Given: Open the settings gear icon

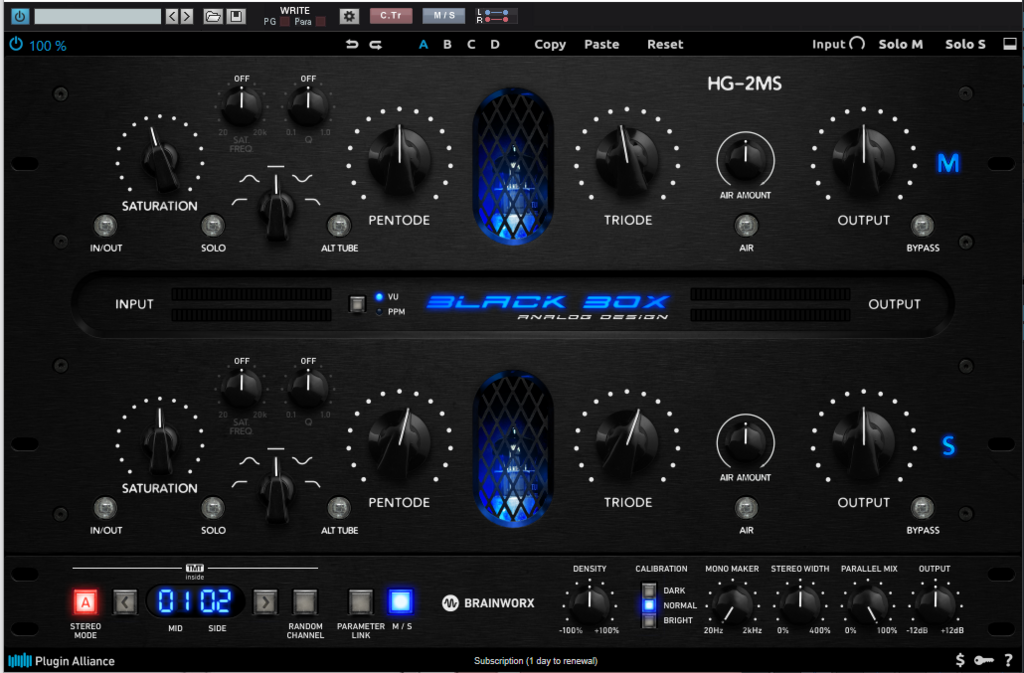Looking at the screenshot, I should (x=349, y=16).
